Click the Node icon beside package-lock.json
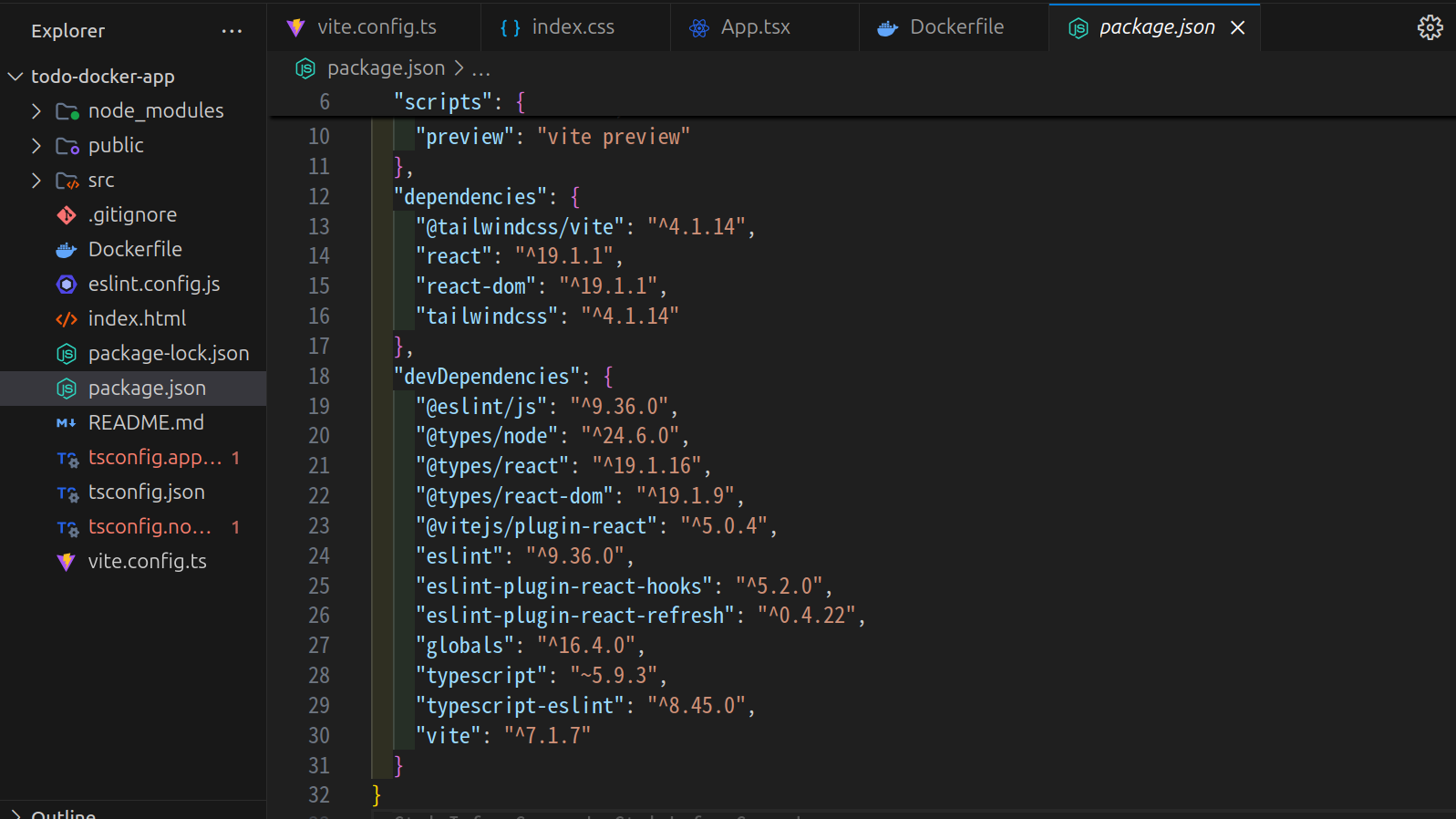The image size is (1456, 819). point(67,354)
